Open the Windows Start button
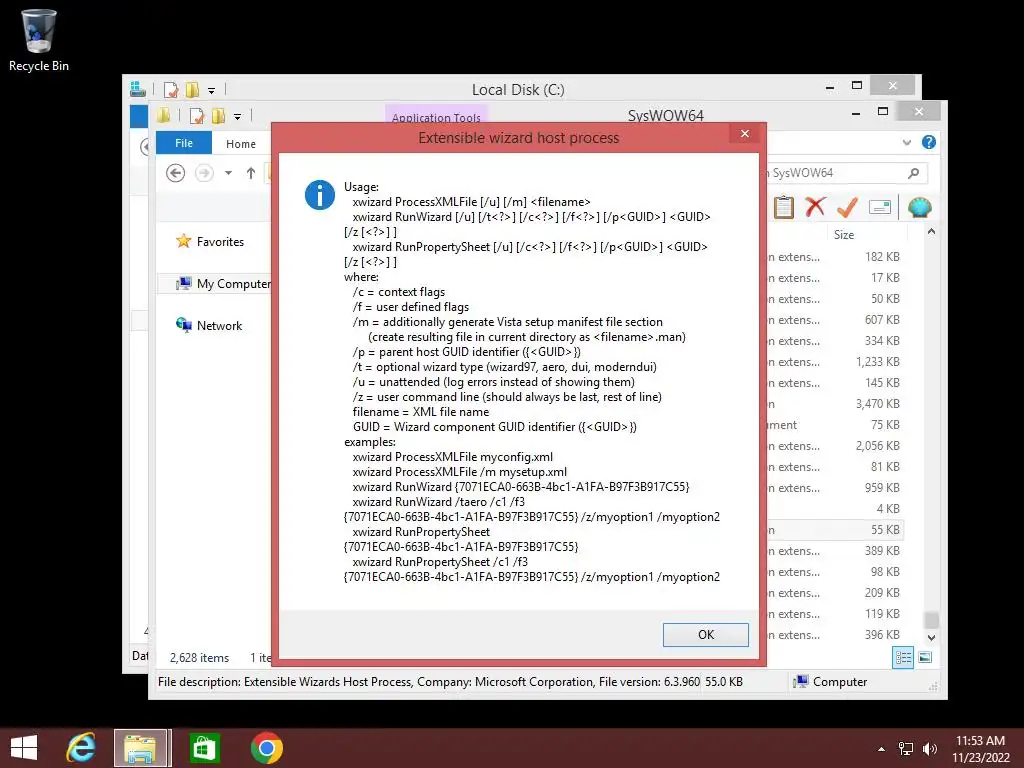The height and width of the screenshot is (768, 1024). pos(24,748)
